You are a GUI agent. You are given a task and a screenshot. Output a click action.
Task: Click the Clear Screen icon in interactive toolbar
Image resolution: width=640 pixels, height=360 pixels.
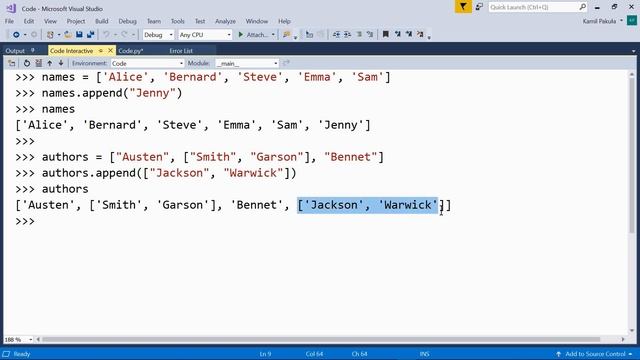(x=38, y=63)
